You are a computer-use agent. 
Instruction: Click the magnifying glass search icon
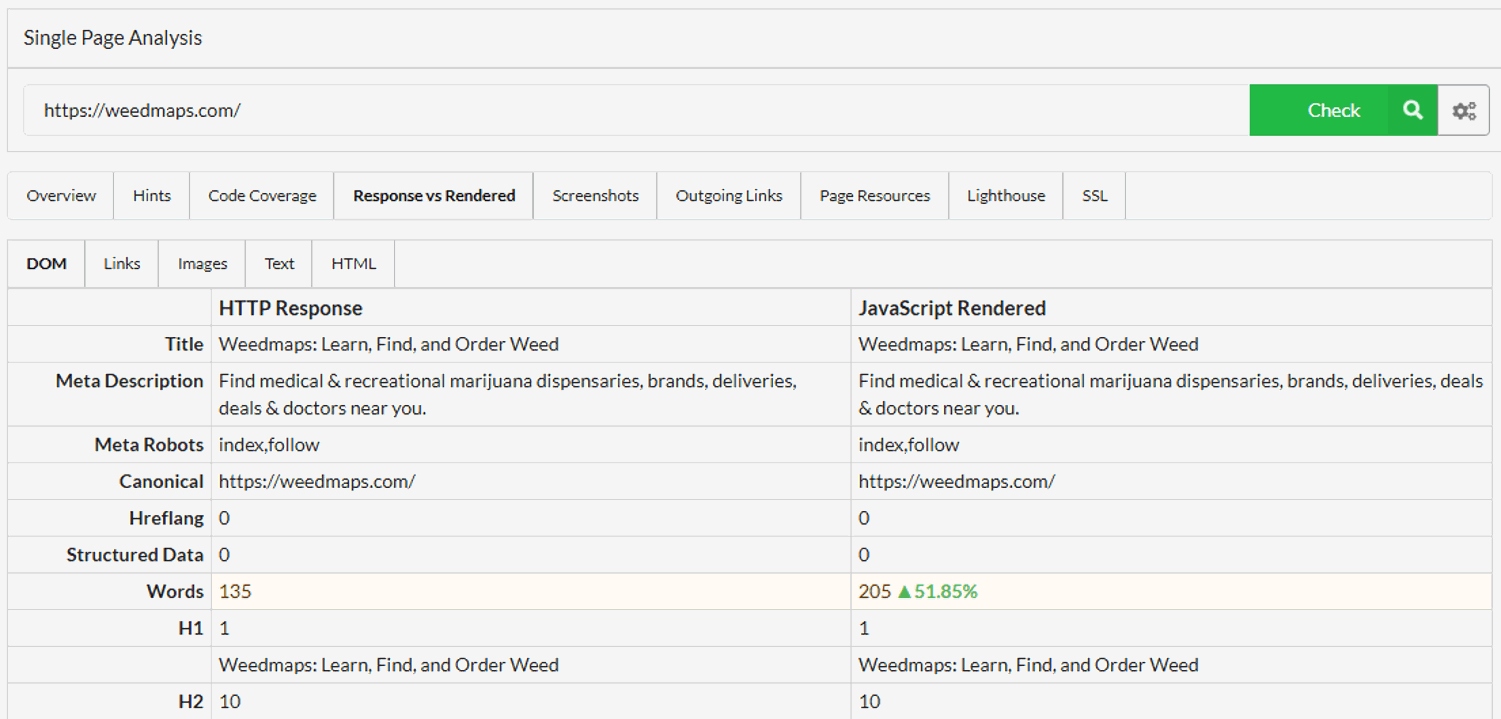click(x=1411, y=110)
